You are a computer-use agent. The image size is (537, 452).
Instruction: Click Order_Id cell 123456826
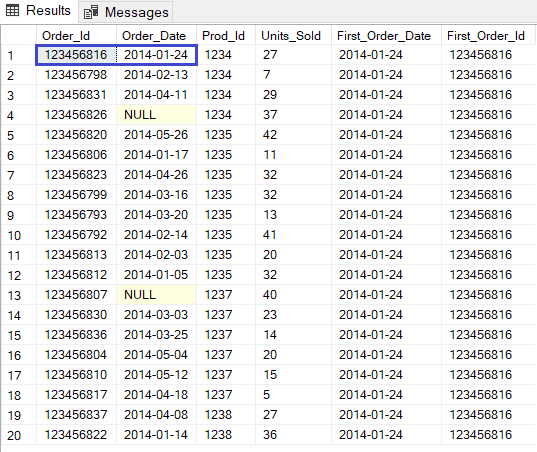76,115
